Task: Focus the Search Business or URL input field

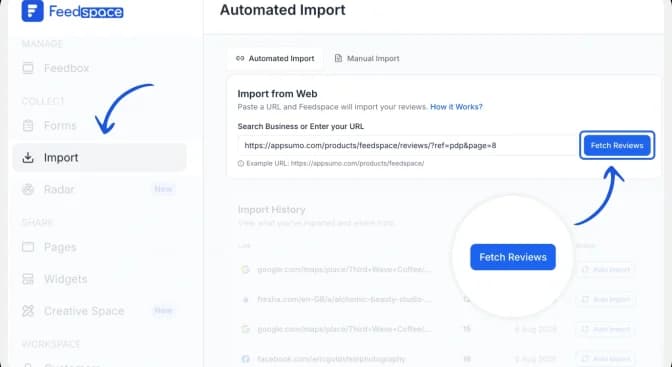Action: point(407,145)
